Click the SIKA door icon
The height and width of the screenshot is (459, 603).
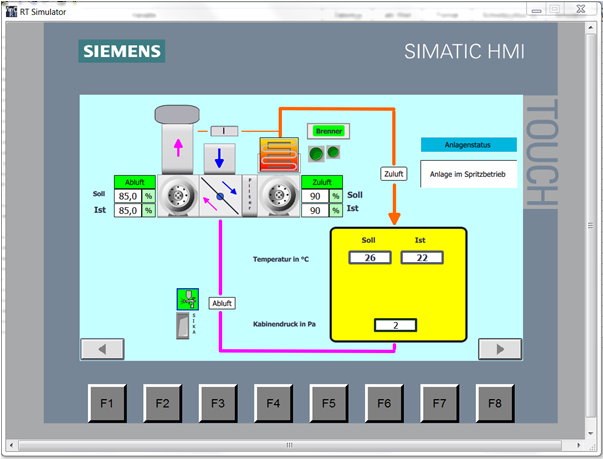[x=183, y=326]
